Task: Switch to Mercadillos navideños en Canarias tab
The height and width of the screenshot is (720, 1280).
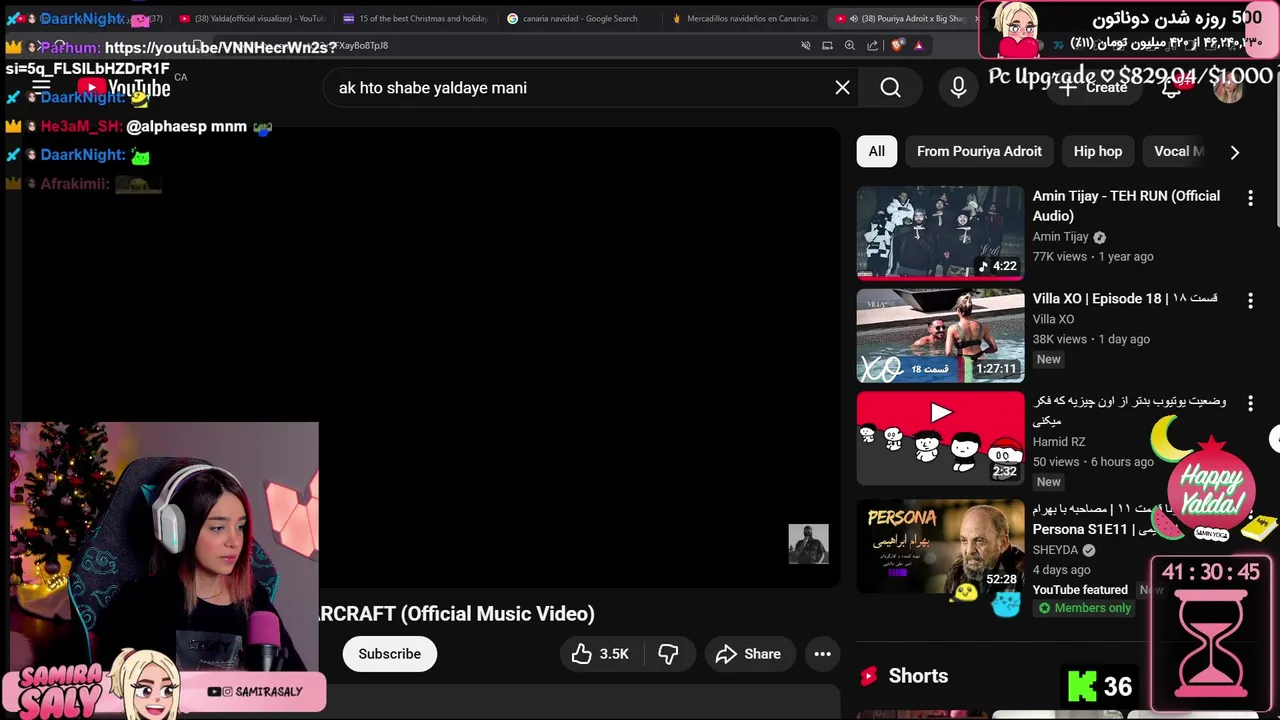Action: tap(745, 18)
